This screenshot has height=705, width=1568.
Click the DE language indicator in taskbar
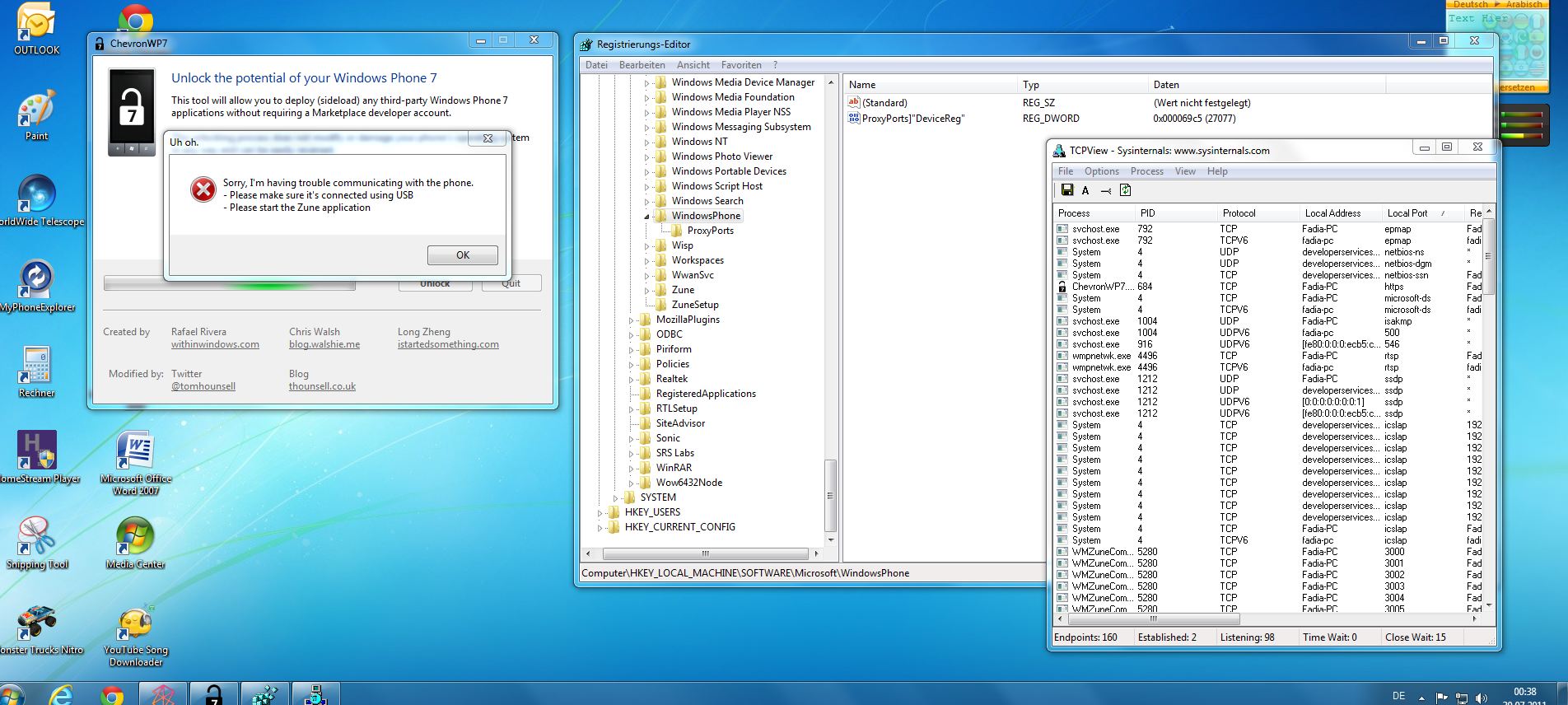click(1398, 696)
